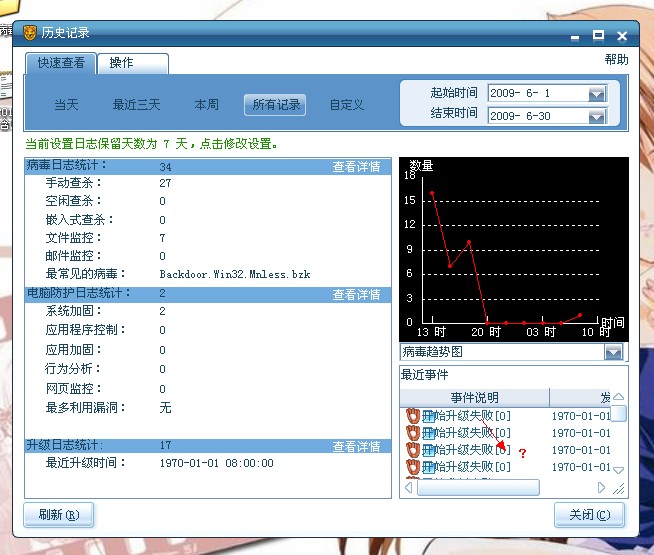Screen dimensions: 654x555
Task: Click the 嵌入式查杀 row
Action: (208, 219)
